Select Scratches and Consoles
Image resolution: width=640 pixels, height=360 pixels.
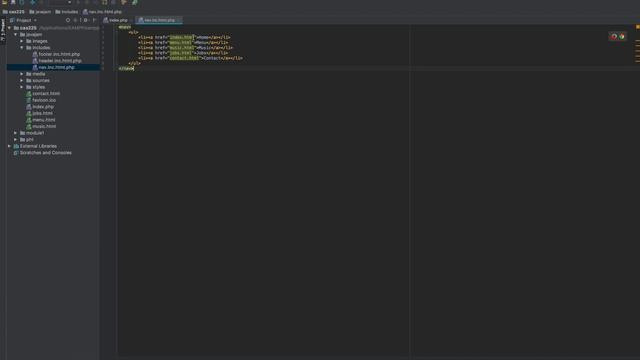coord(42,153)
